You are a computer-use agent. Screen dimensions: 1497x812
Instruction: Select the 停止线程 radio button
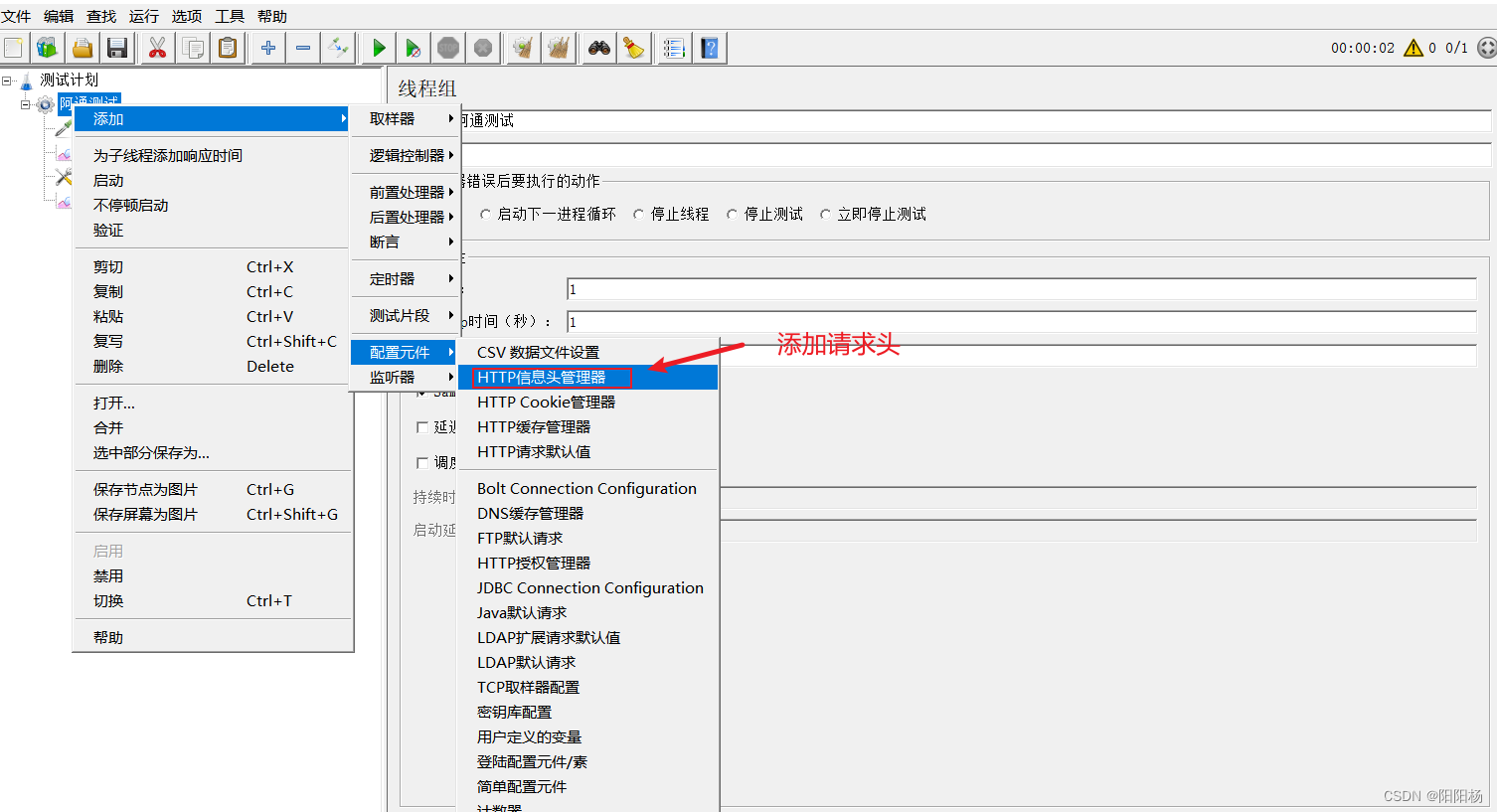pos(638,214)
